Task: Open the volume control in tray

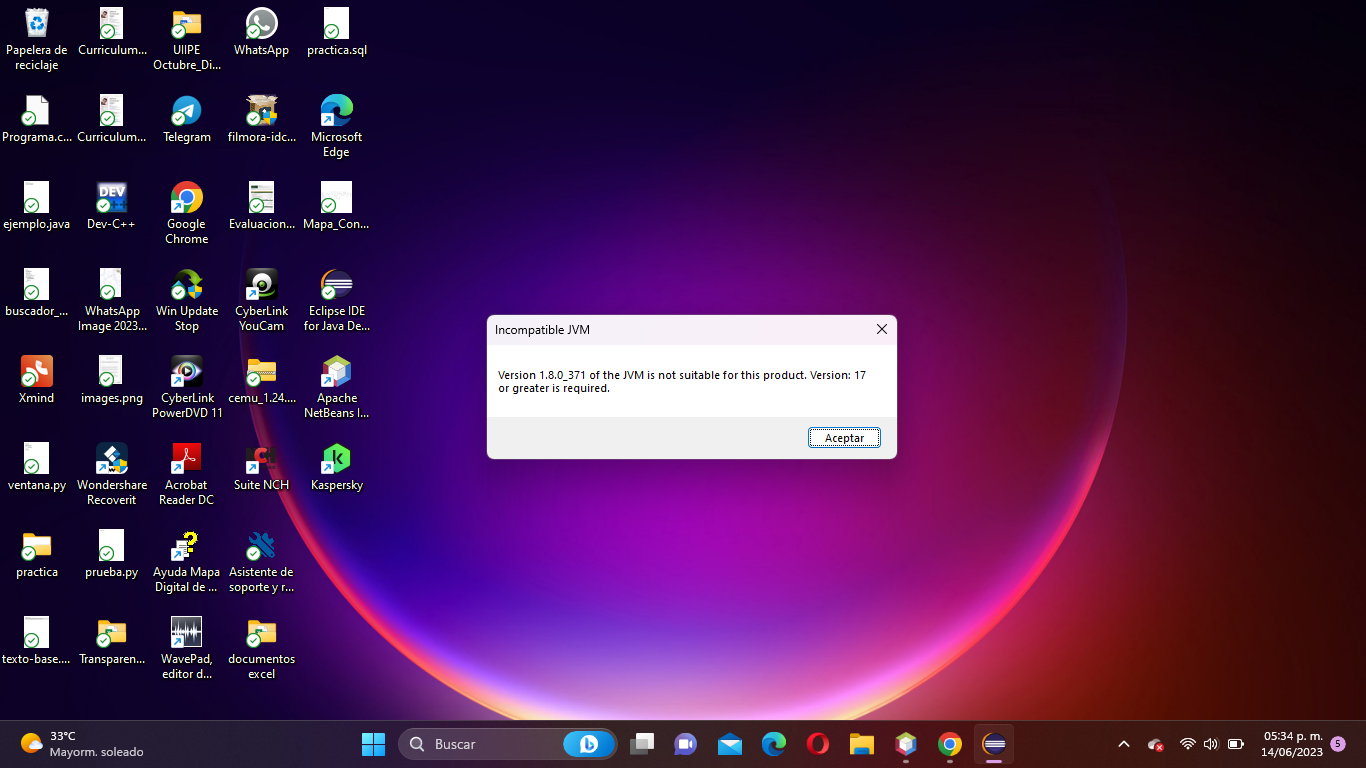Action: coord(1211,744)
